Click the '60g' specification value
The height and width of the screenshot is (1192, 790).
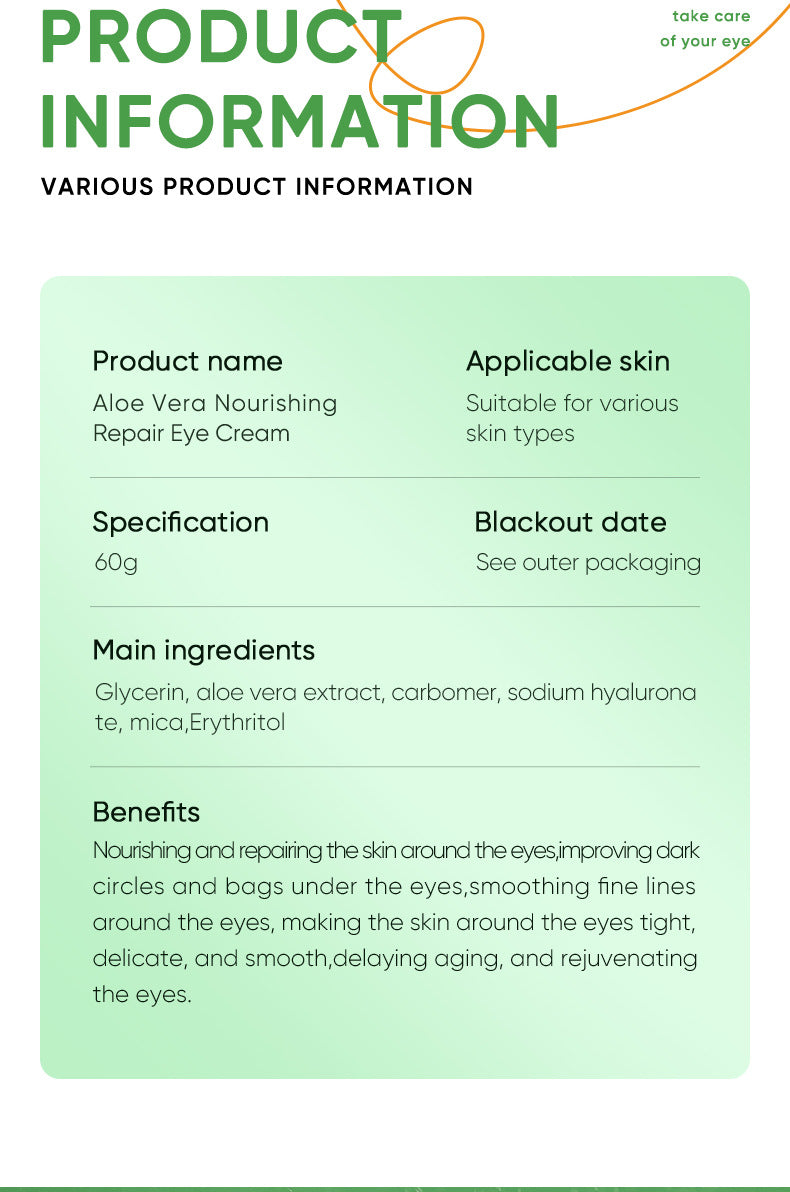(x=116, y=562)
